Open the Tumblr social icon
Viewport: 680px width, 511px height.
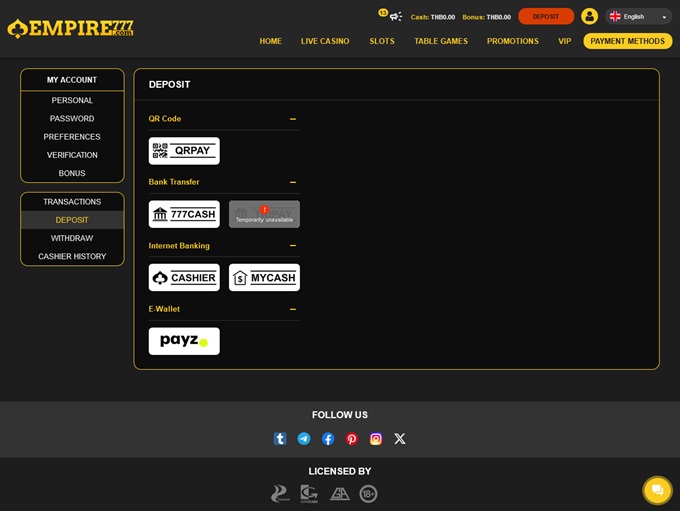click(x=280, y=439)
